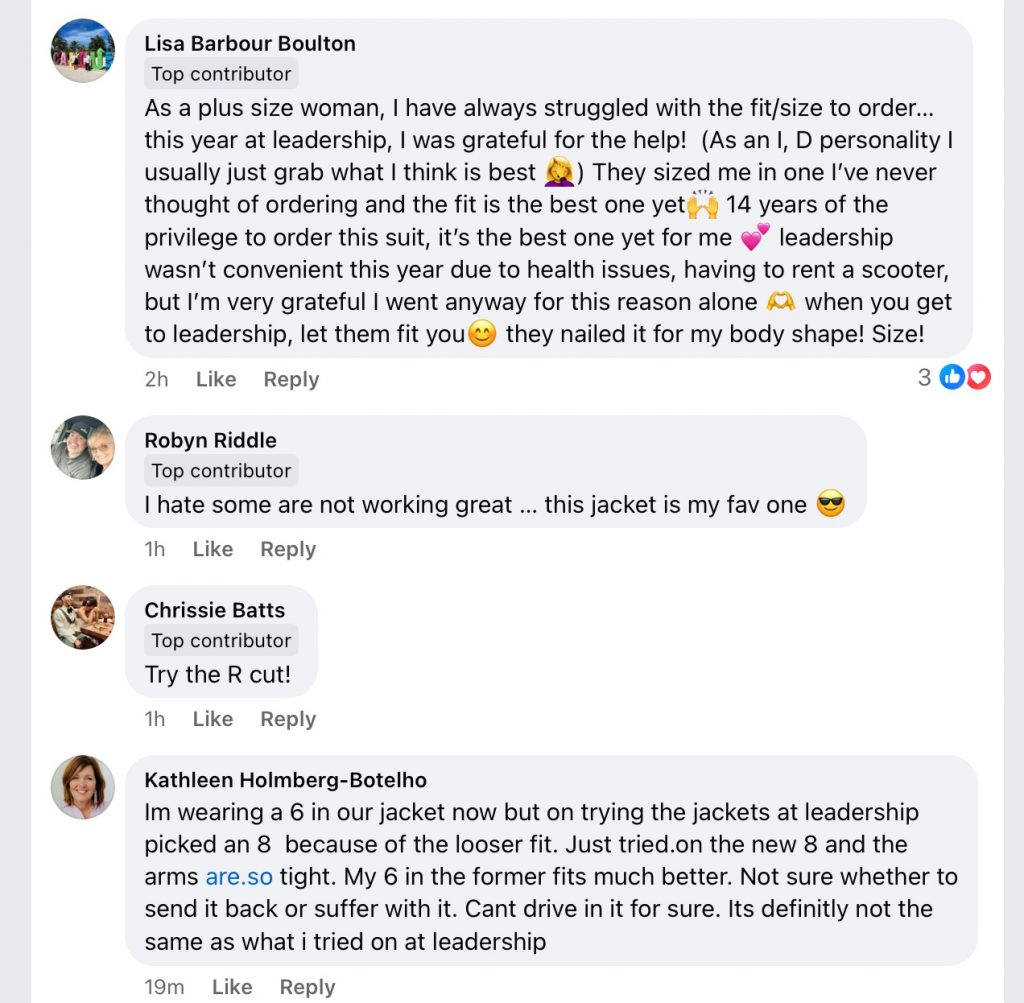Like Kathleen Holmberg-Botelho's comment
This screenshot has height=1003, width=1024.
pyautogui.click(x=231, y=987)
